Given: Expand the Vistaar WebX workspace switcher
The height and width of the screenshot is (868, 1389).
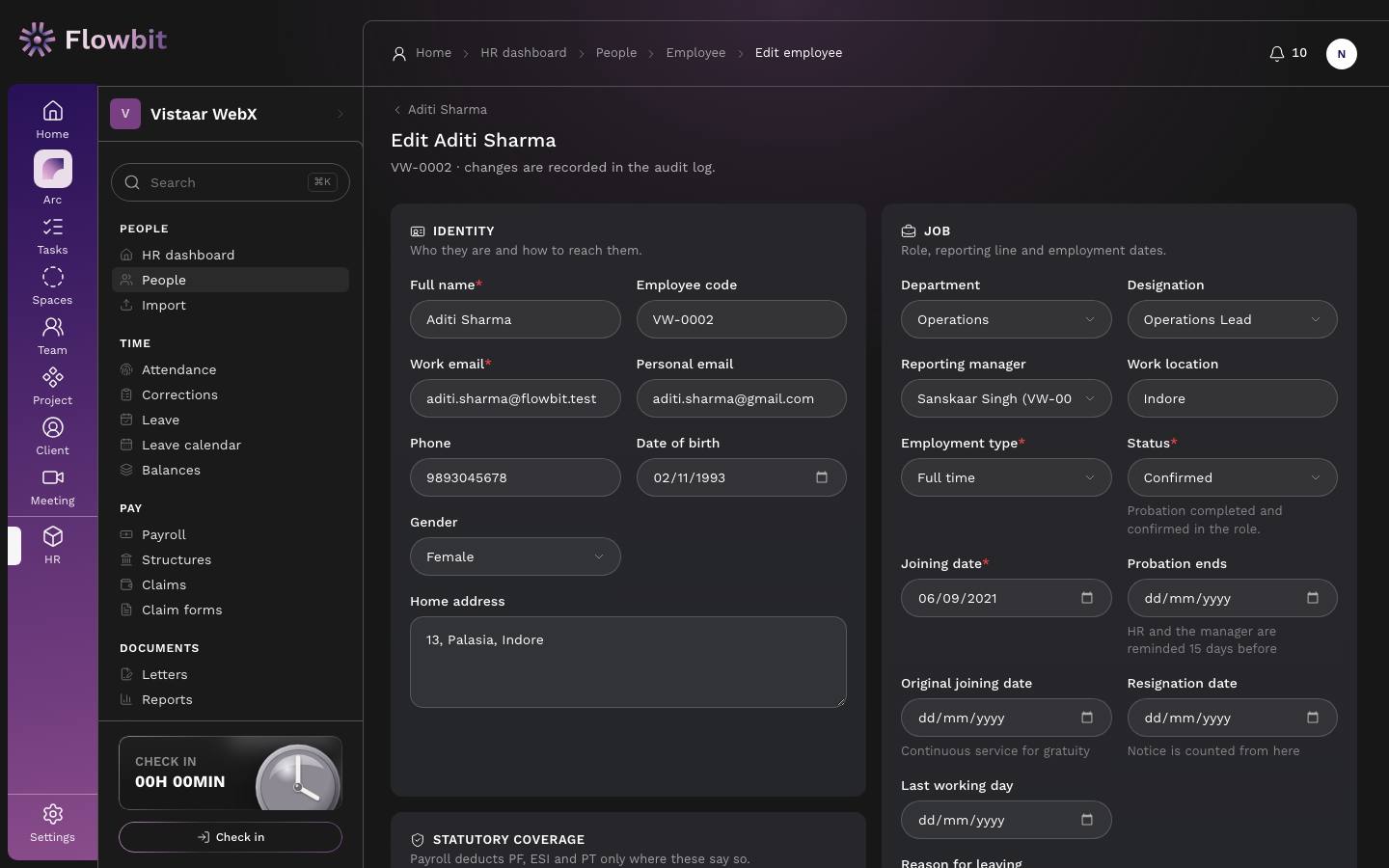Looking at the screenshot, I should 230,114.
